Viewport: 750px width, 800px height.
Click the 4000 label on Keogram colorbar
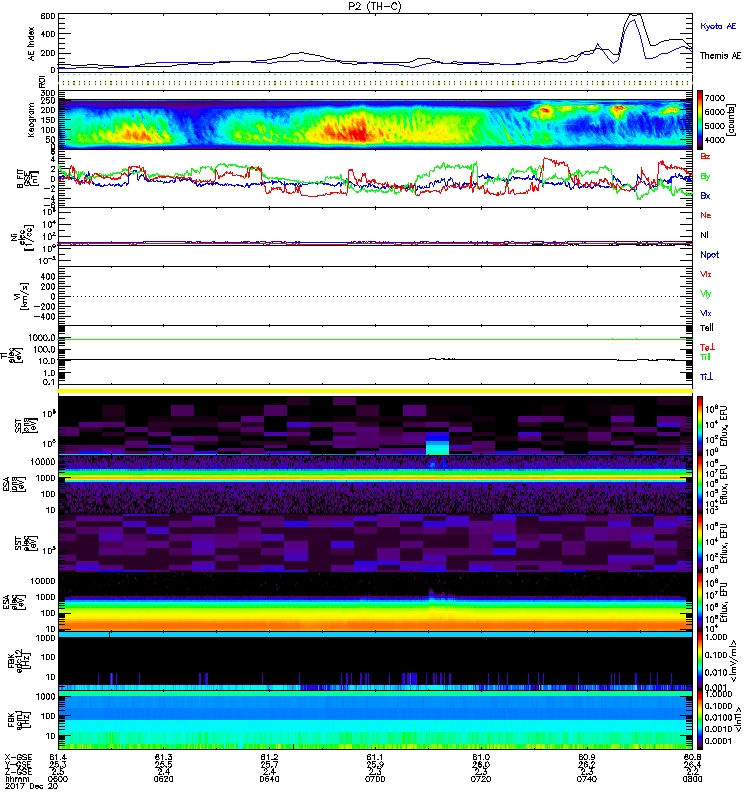pos(715,140)
